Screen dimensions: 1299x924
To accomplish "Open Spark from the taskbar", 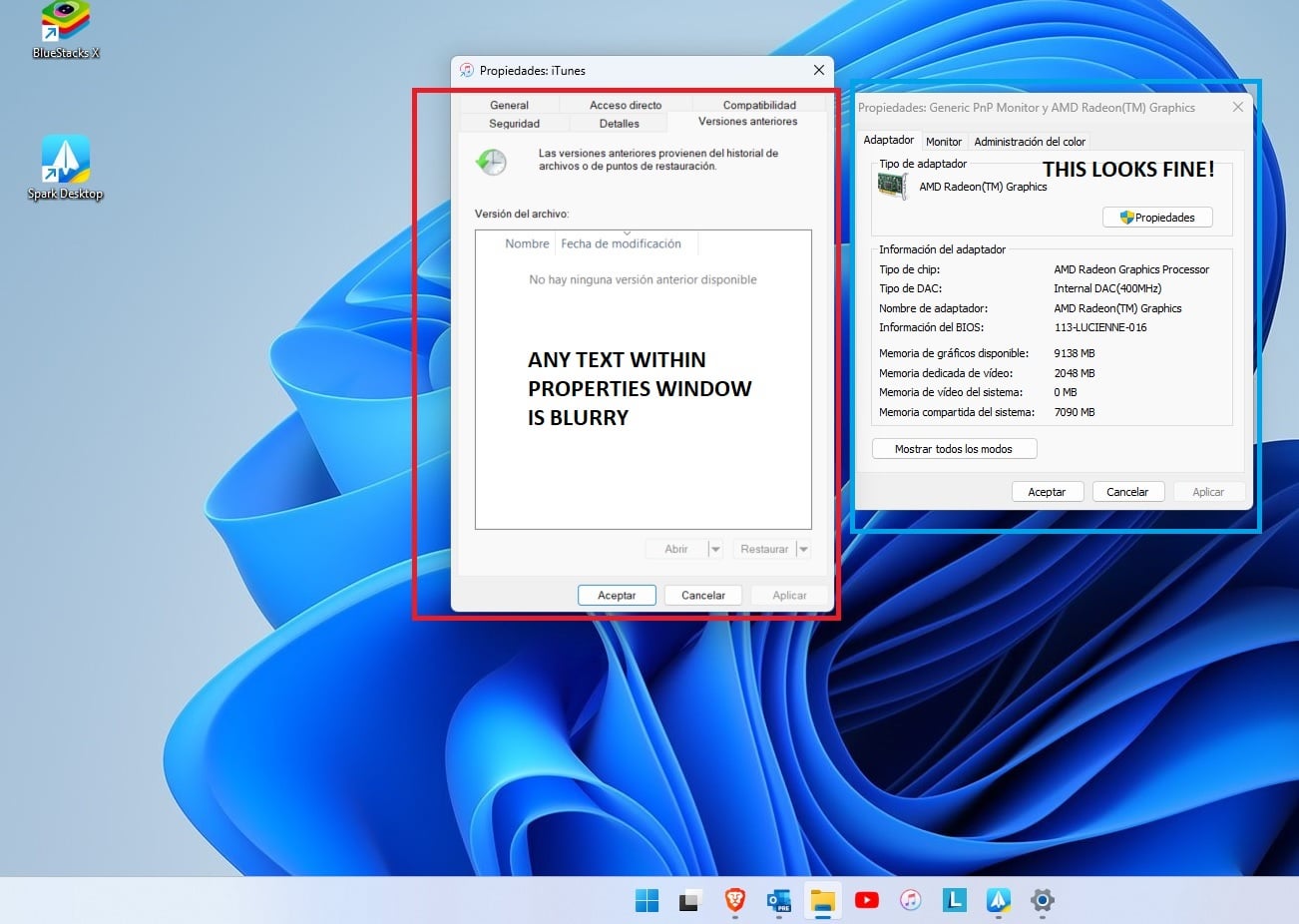I will pos(999,900).
